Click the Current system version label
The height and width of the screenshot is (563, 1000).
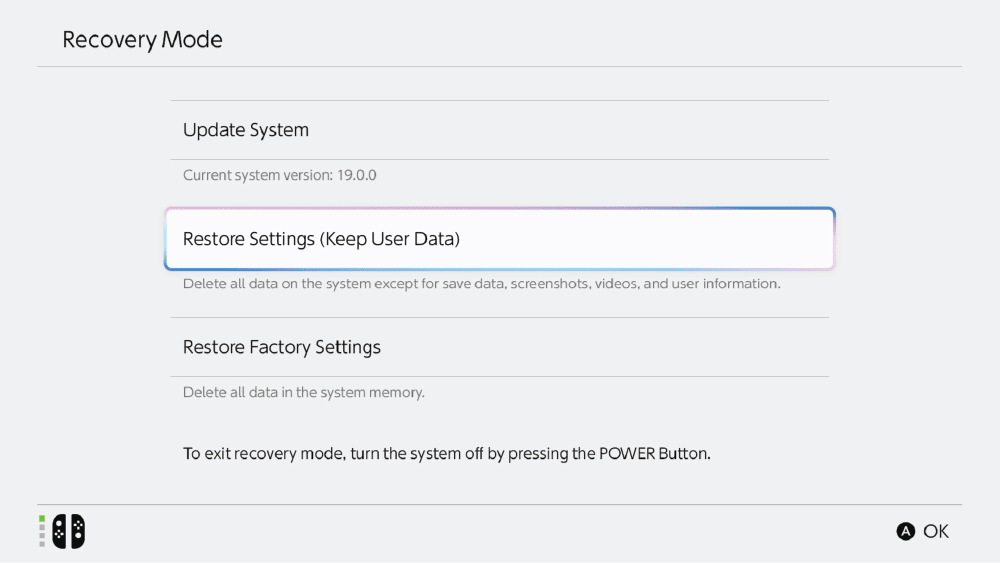pyautogui.click(x=256, y=175)
